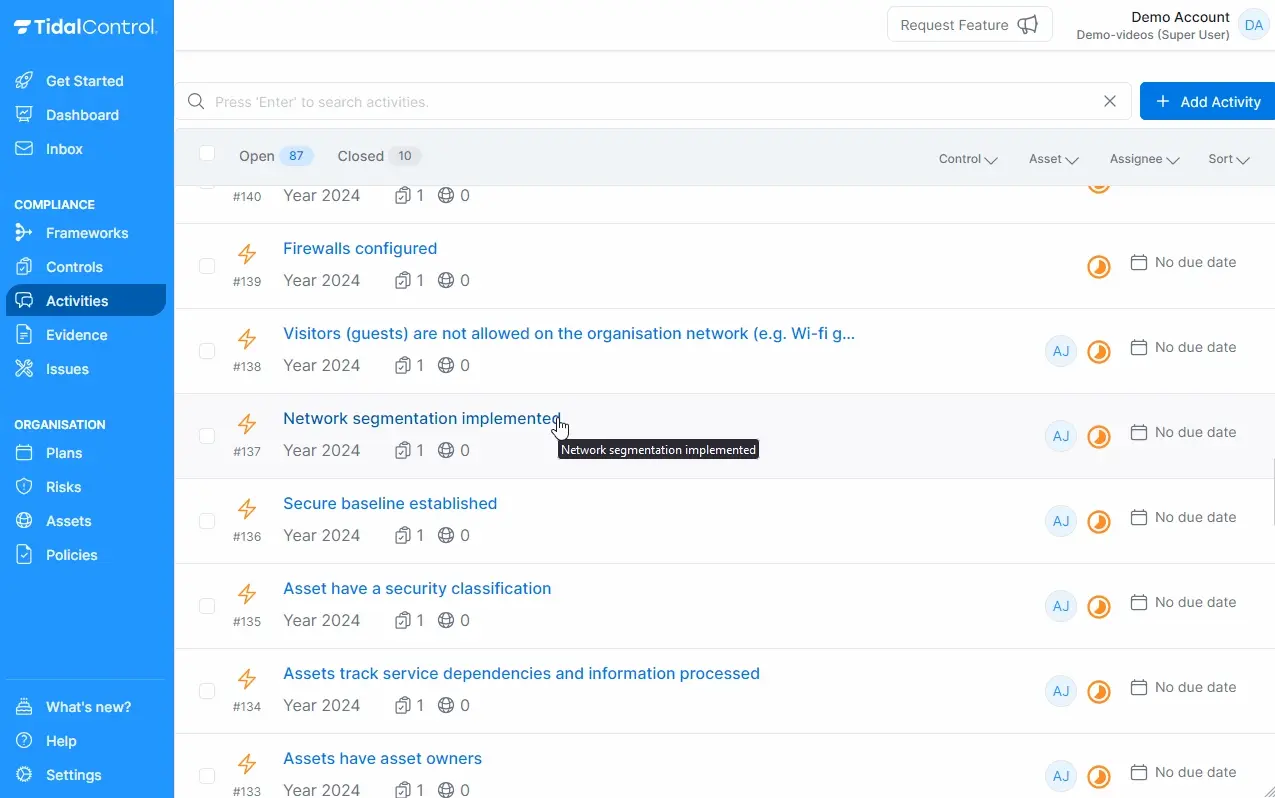Open the Visitors (guests) network activity
1275x798 pixels.
pos(569,334)
